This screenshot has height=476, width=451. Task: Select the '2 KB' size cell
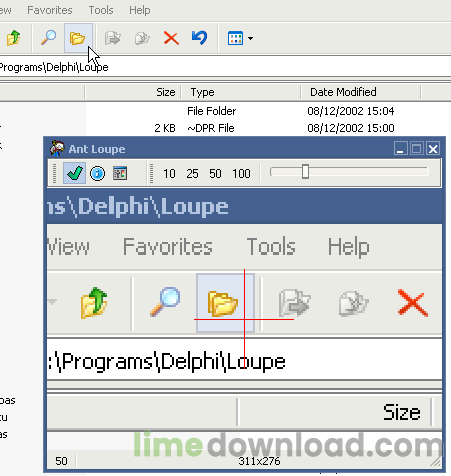165,128
